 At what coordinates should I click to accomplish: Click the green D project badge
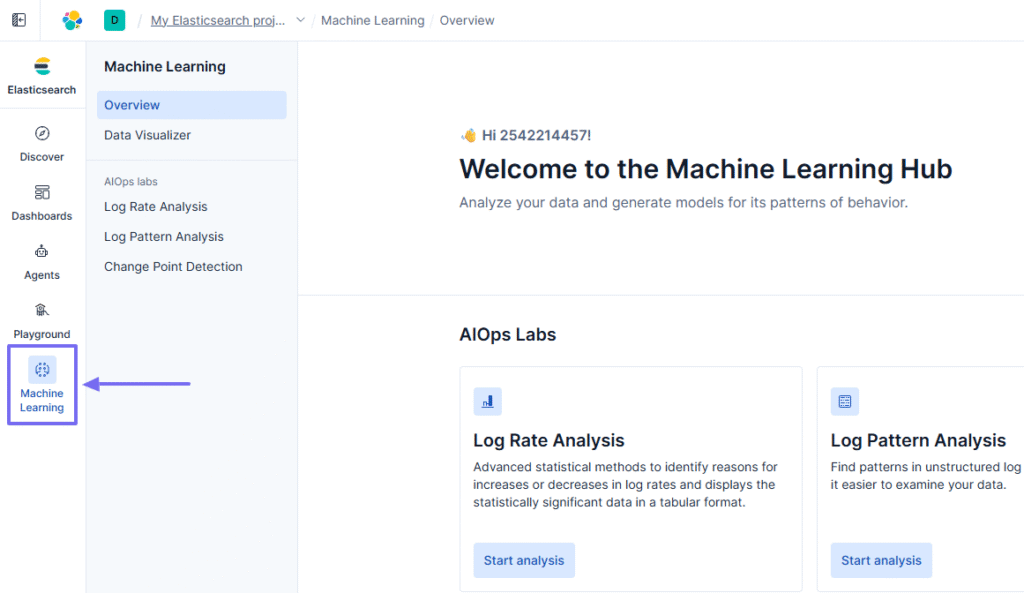(113, 19)
